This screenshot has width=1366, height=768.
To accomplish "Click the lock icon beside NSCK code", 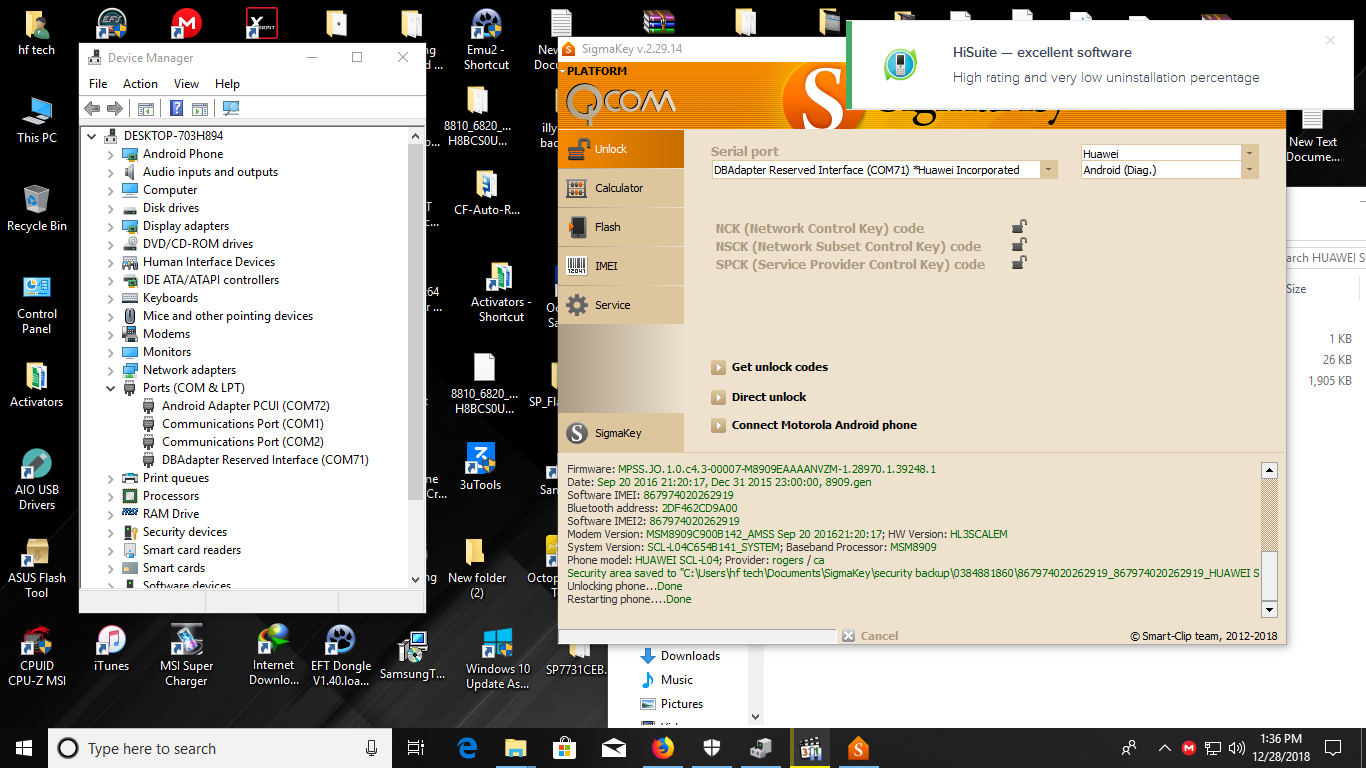I will point(1019,245).
